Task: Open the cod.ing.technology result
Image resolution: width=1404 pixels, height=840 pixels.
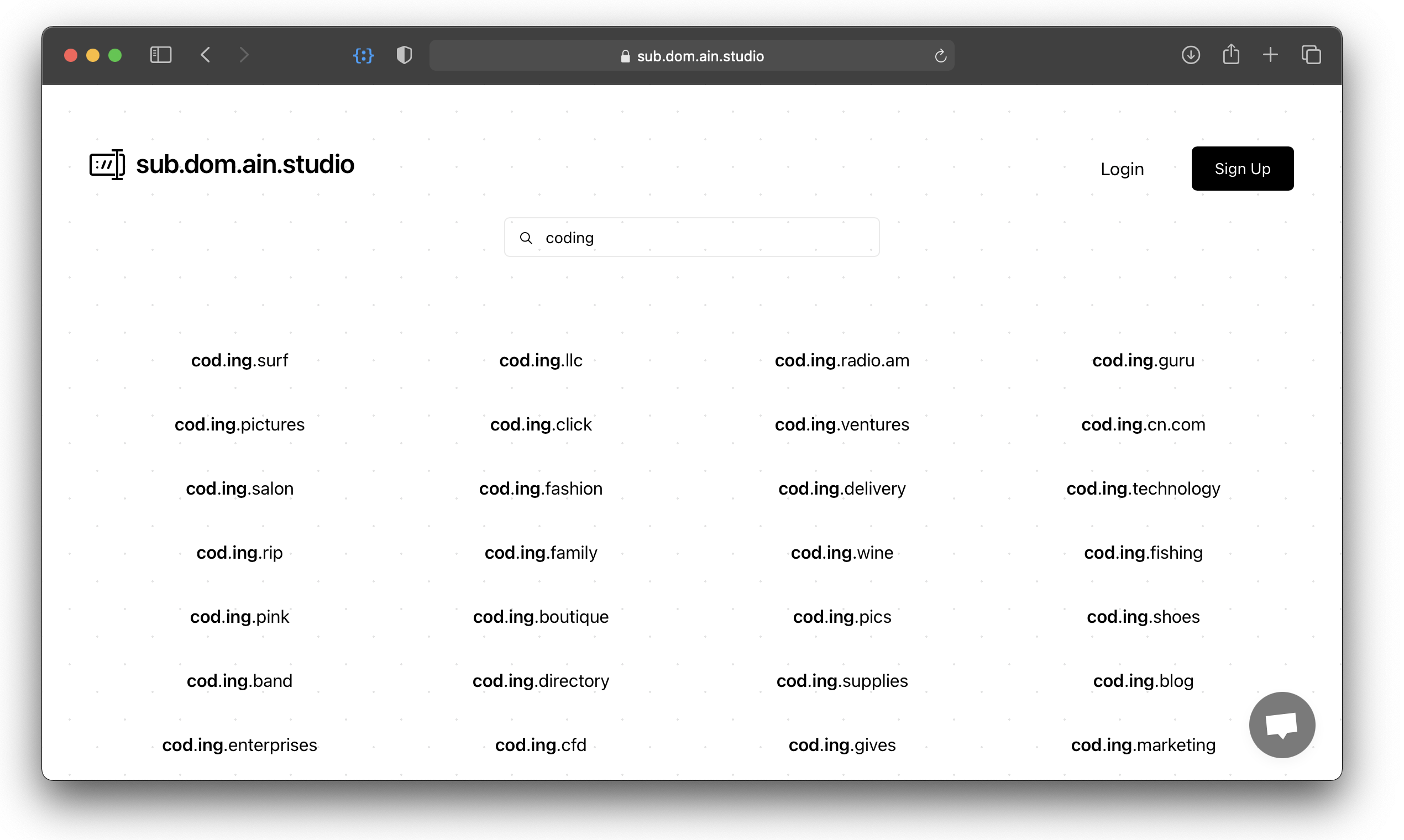Action: coord(1143,489)
